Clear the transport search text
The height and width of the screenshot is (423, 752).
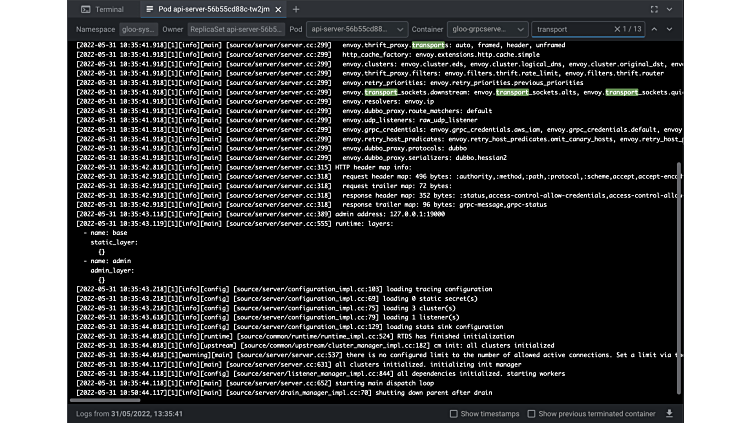[x=617, y=30]
